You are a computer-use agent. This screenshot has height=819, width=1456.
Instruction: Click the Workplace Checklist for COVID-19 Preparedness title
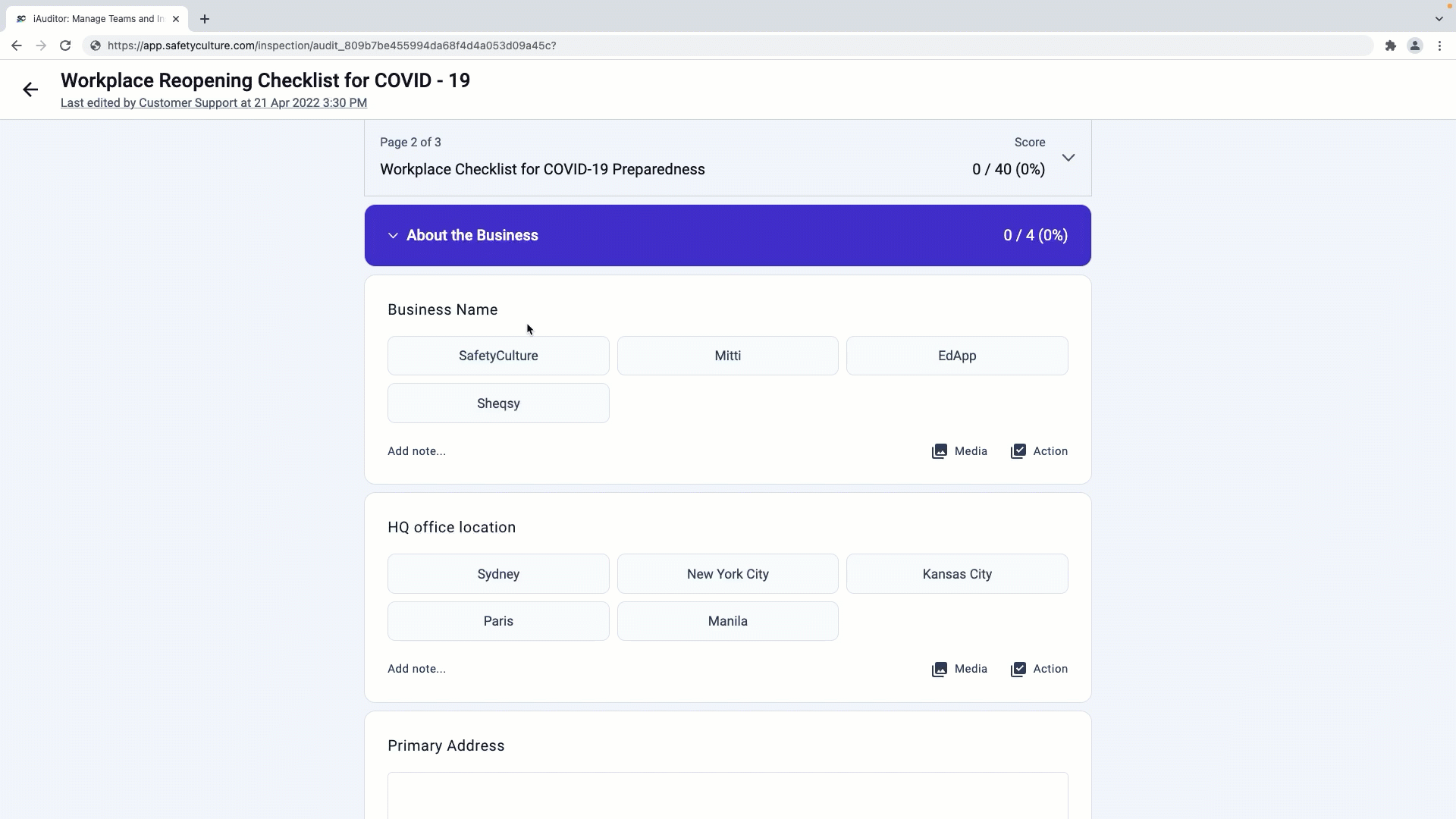(x=542, y=169)
